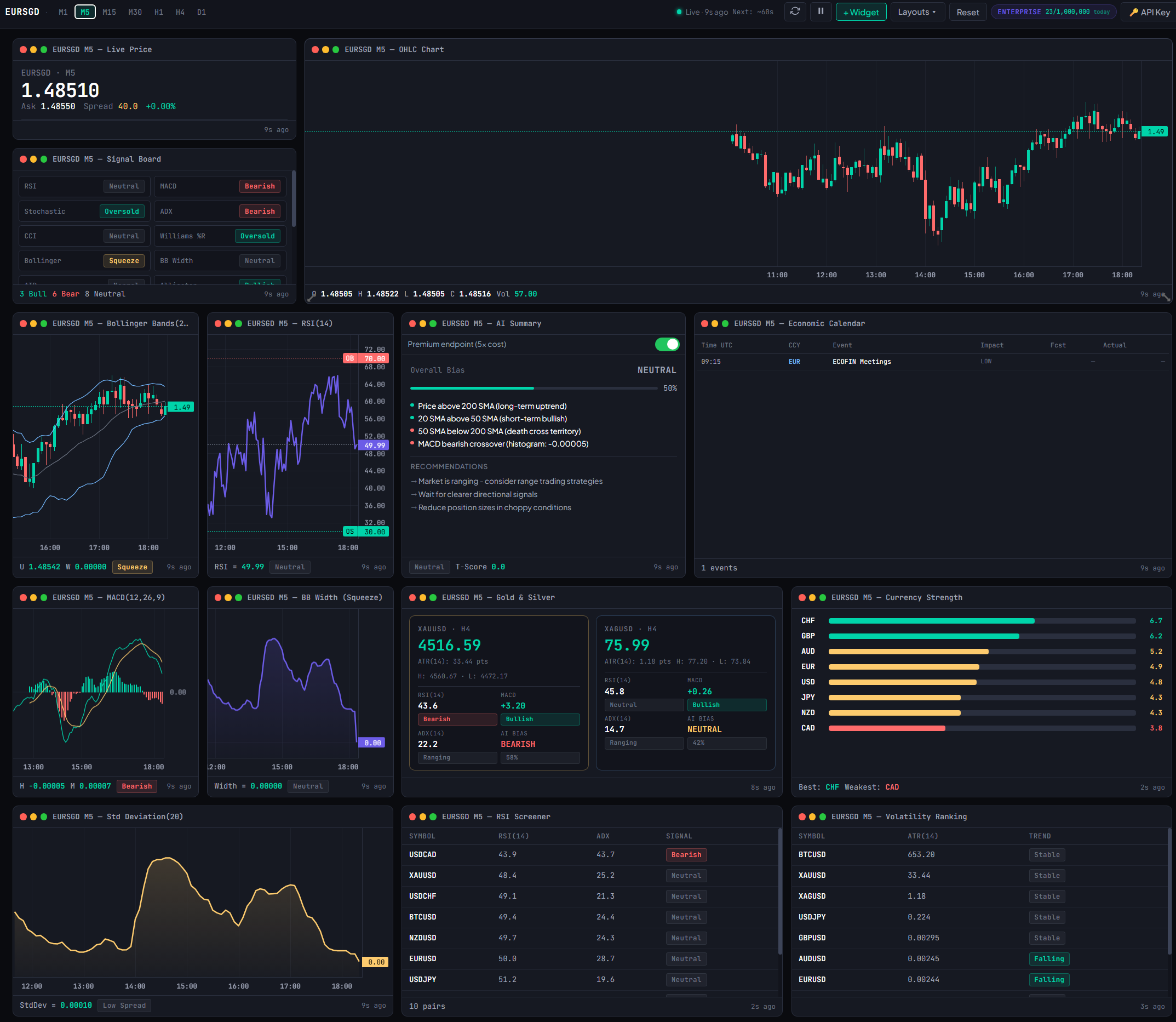Close the AI Summary widget via red dot

click(412, 323)
